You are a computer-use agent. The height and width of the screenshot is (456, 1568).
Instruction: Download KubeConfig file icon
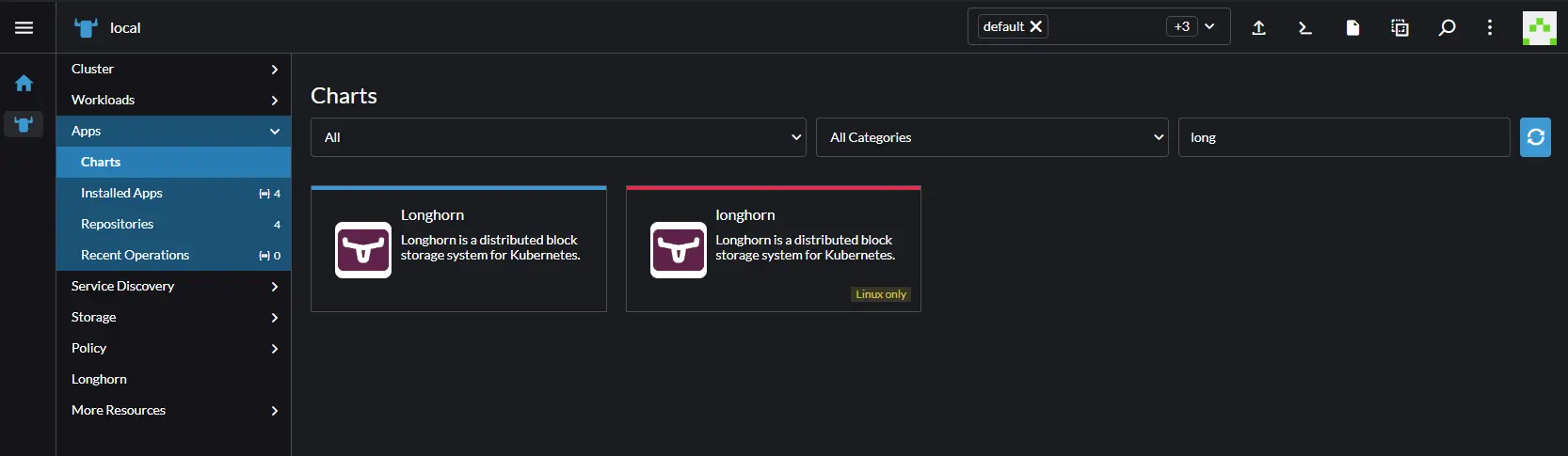pyautogui.click(x=1352, y=27)
